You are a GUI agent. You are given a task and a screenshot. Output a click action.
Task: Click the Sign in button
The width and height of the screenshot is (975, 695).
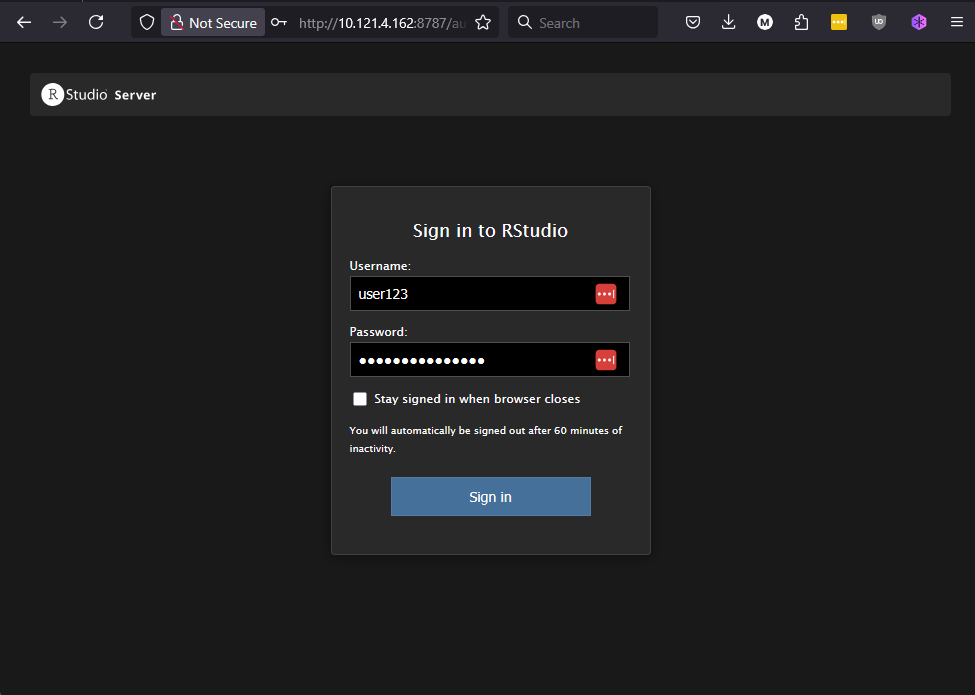(491, 497)
